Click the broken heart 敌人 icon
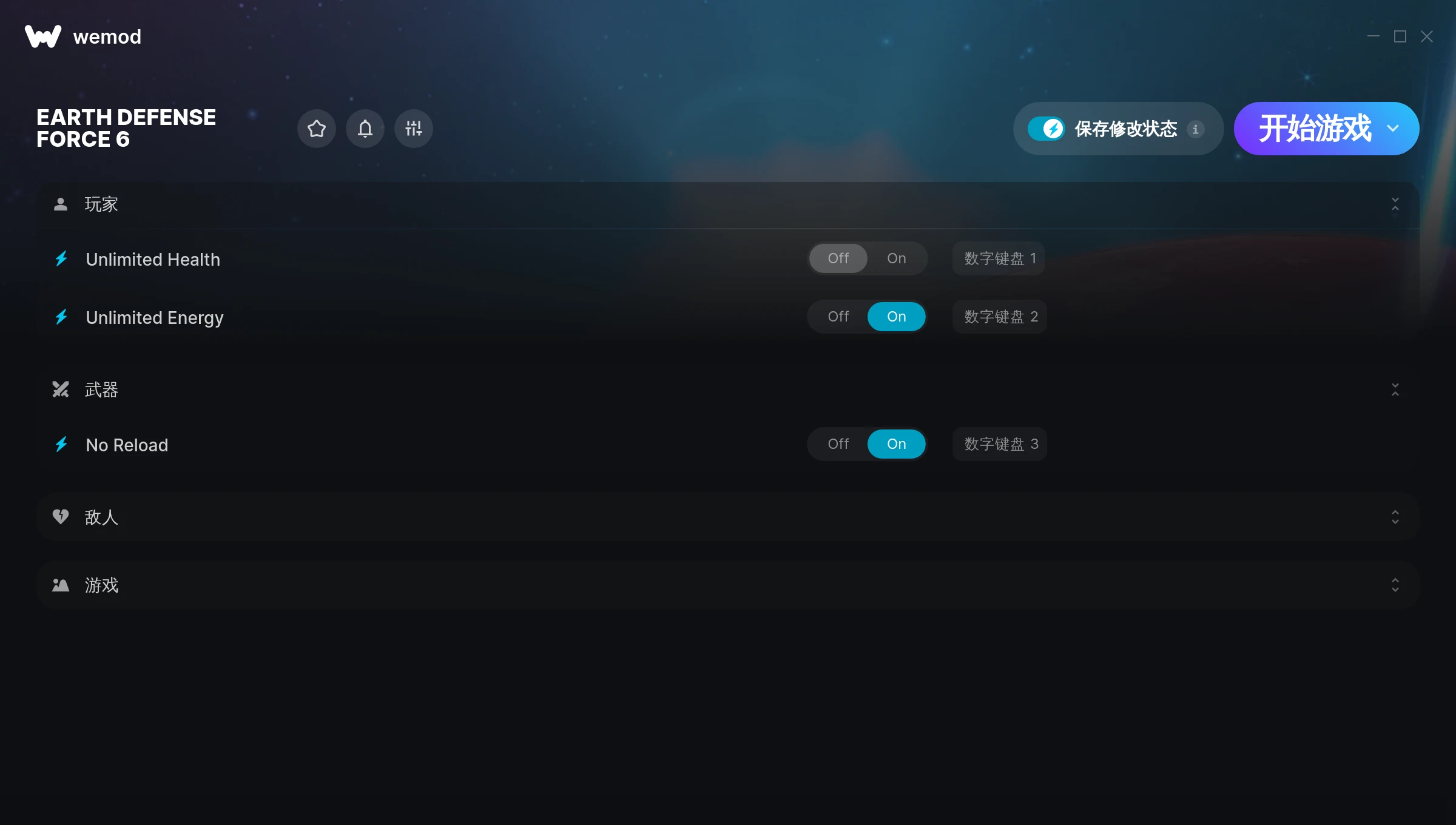This screenshot has height=825, width=1456. [61, 517]
